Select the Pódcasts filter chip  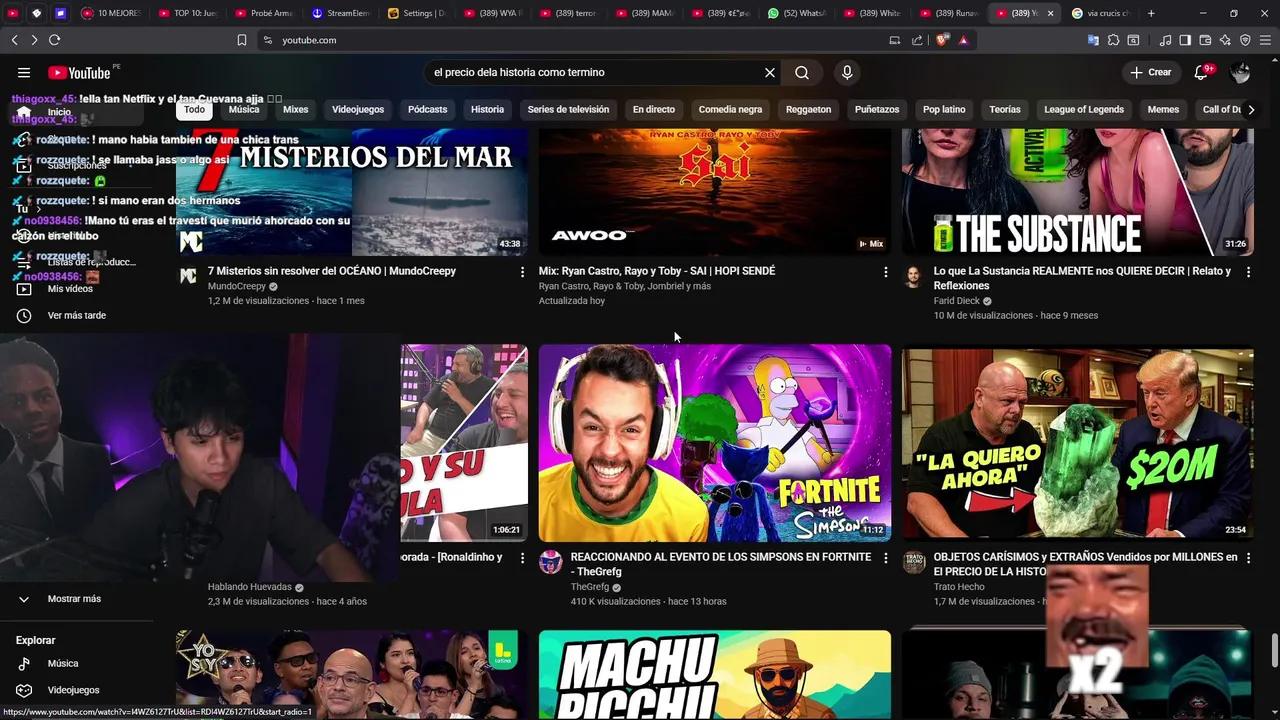[427, 109]
